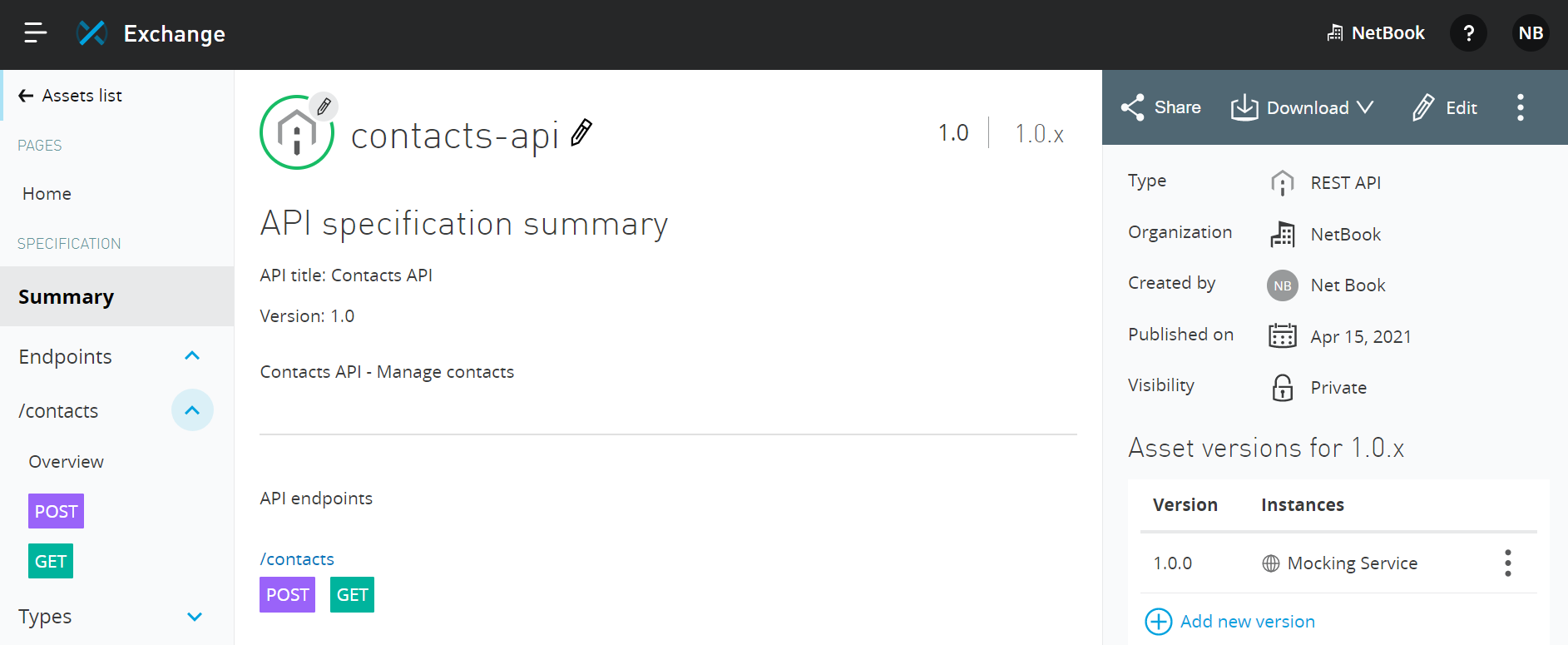Open the hamburger navigation menu

pyautogui.click(x=33, y=32)
